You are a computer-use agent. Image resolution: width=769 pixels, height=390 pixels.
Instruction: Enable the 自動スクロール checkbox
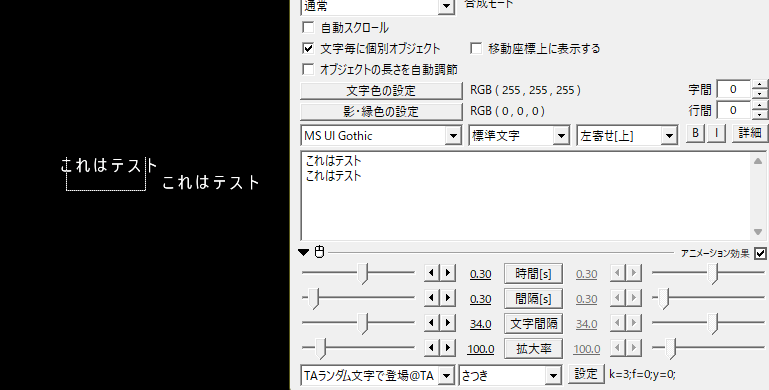(x=308, y=27)
